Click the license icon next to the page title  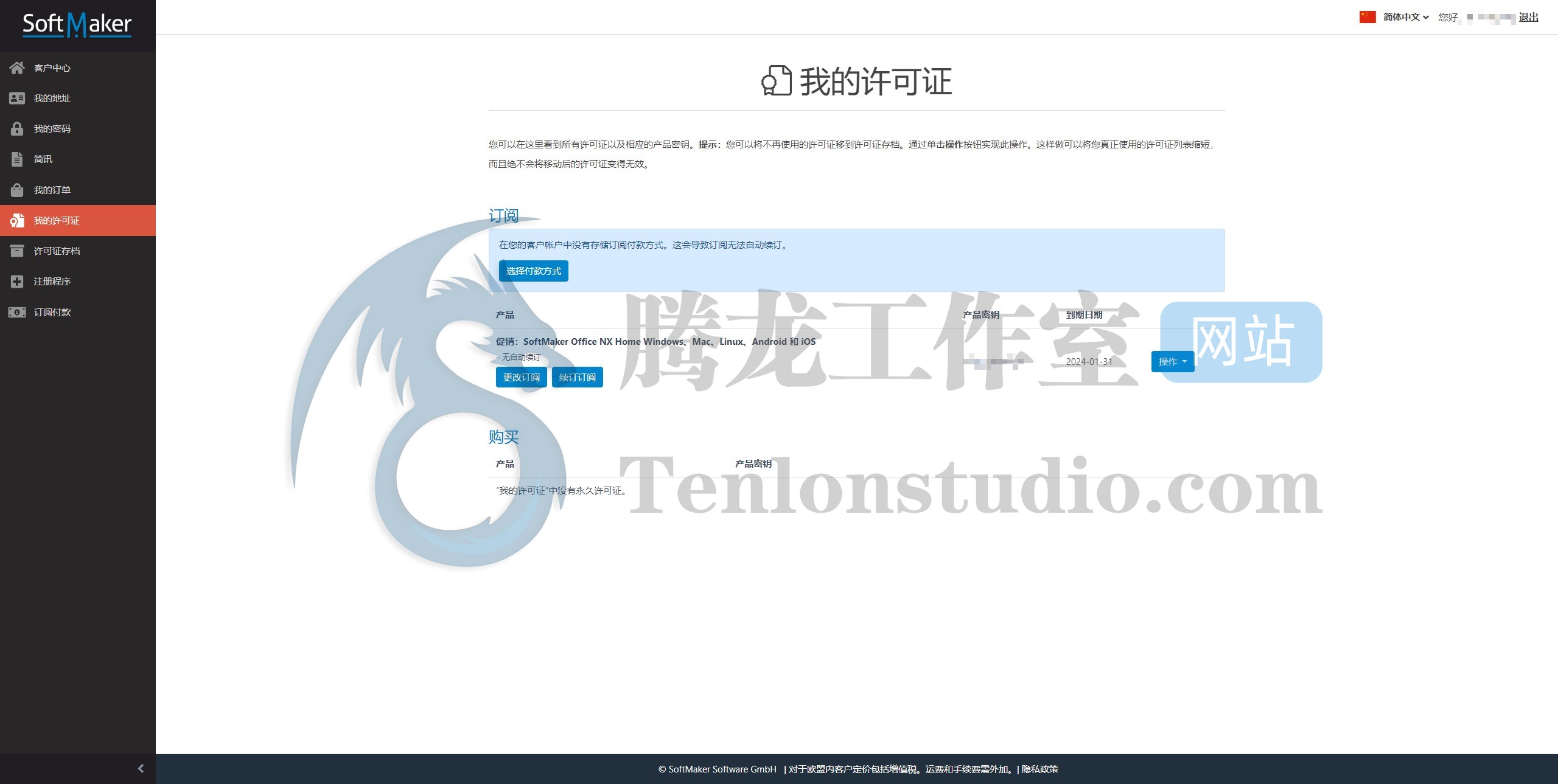pos(777,80)
